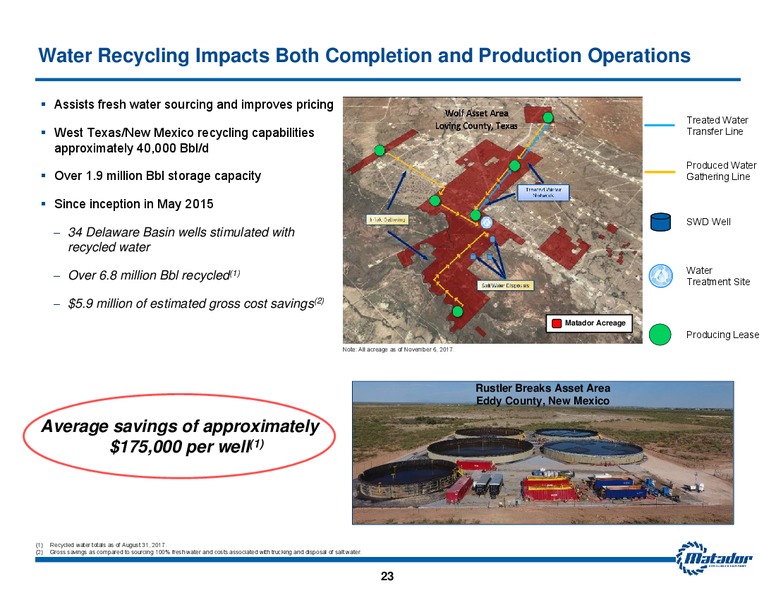Click 'Over 1.9 million Bbl storage capacity'
Image resolution: width=776 pixels, height=600 pixels.
click(157, 176)
